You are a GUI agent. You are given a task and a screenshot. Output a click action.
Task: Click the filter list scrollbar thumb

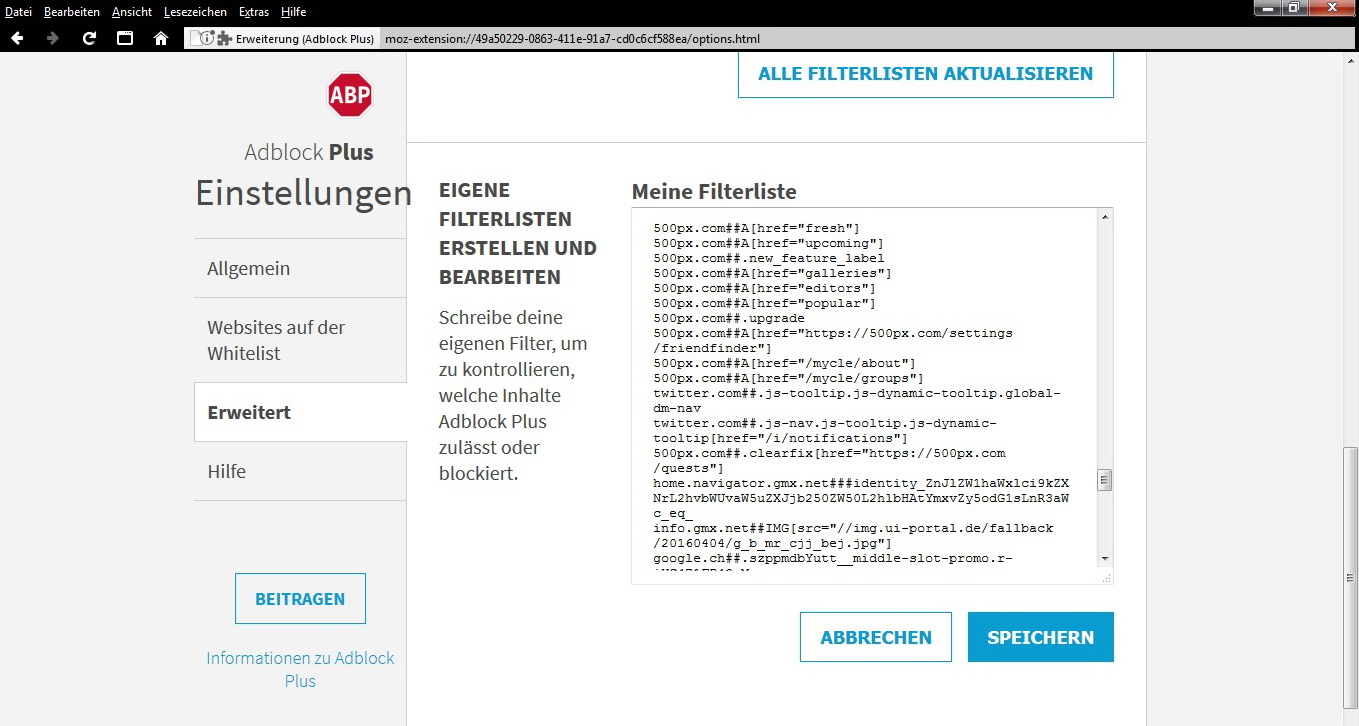1105,480
